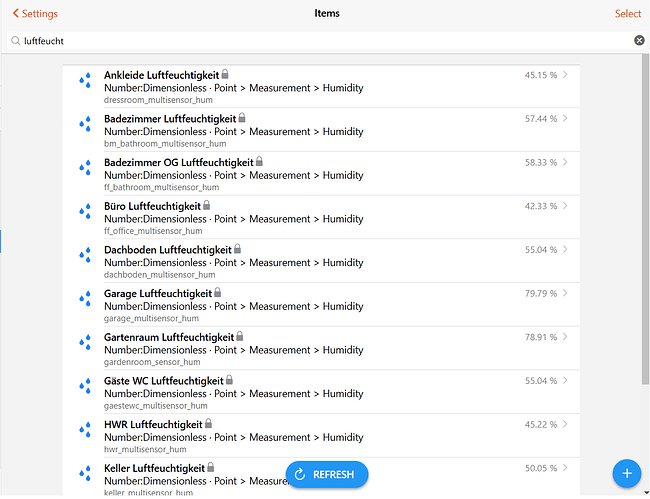This screenshot has height=499, width=650.
Task: Click the humidity drops icon for Ankleide Luftfeuchtigkeit
Action: [85, 81]
